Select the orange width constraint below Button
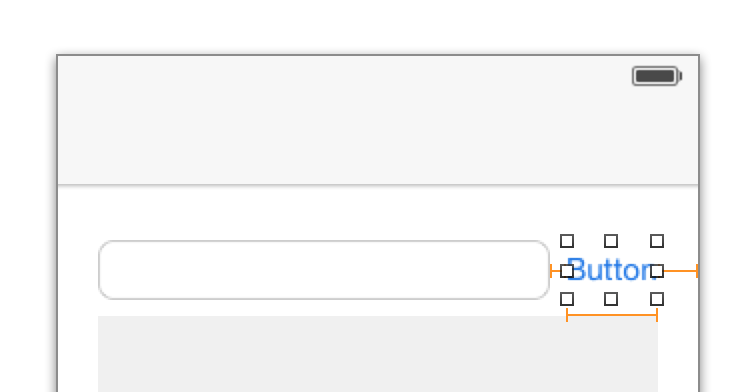Screen dimensions: 746x392 point(612,315)
